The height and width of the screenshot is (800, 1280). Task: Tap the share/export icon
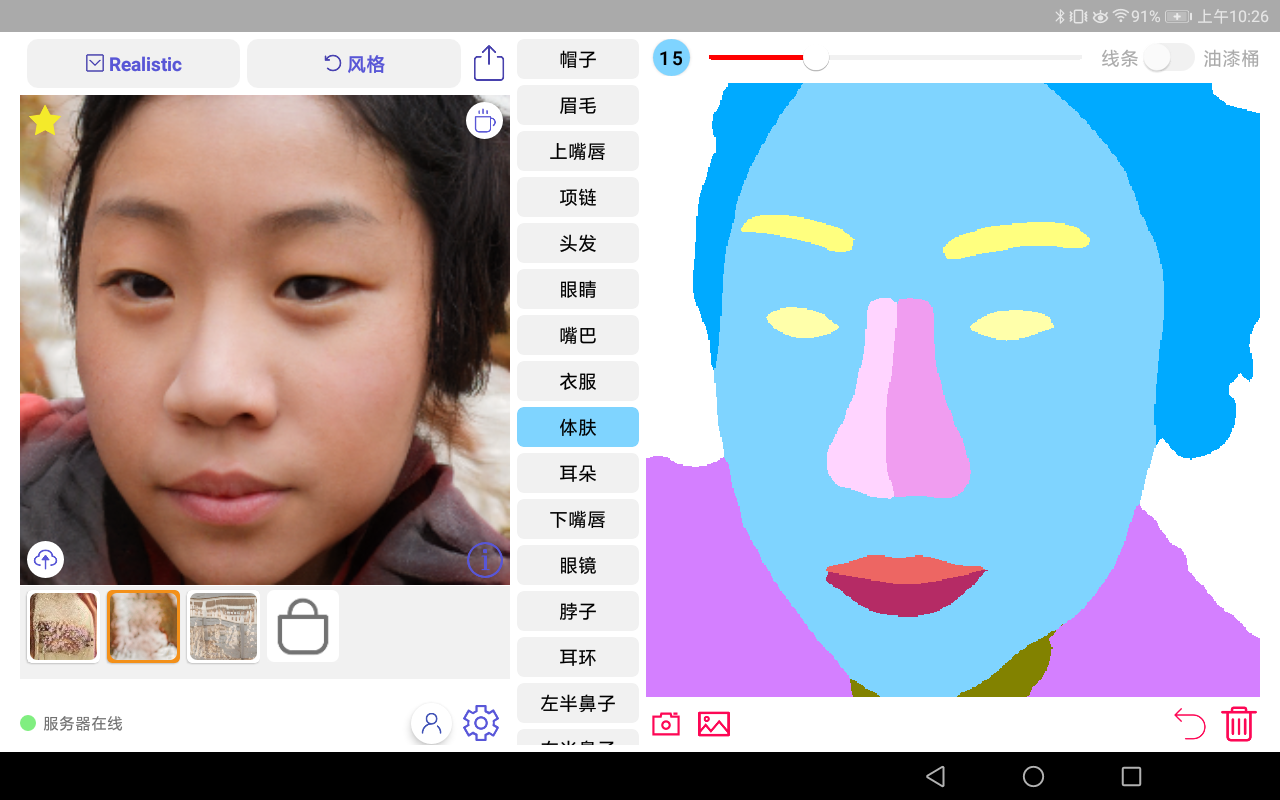click(x=488, y=63)
